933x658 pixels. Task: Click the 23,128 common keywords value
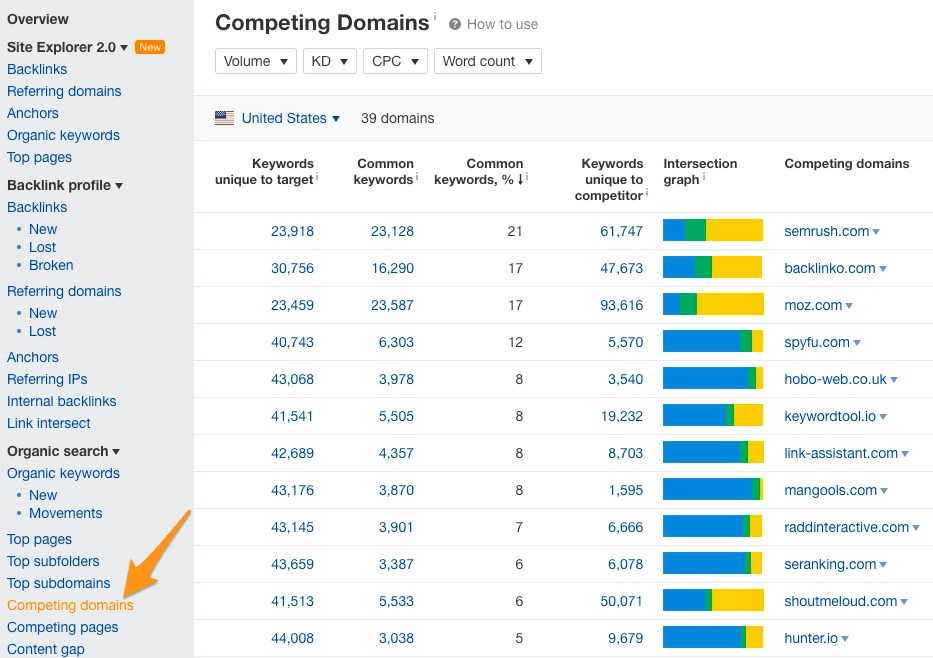click(392, 231)
